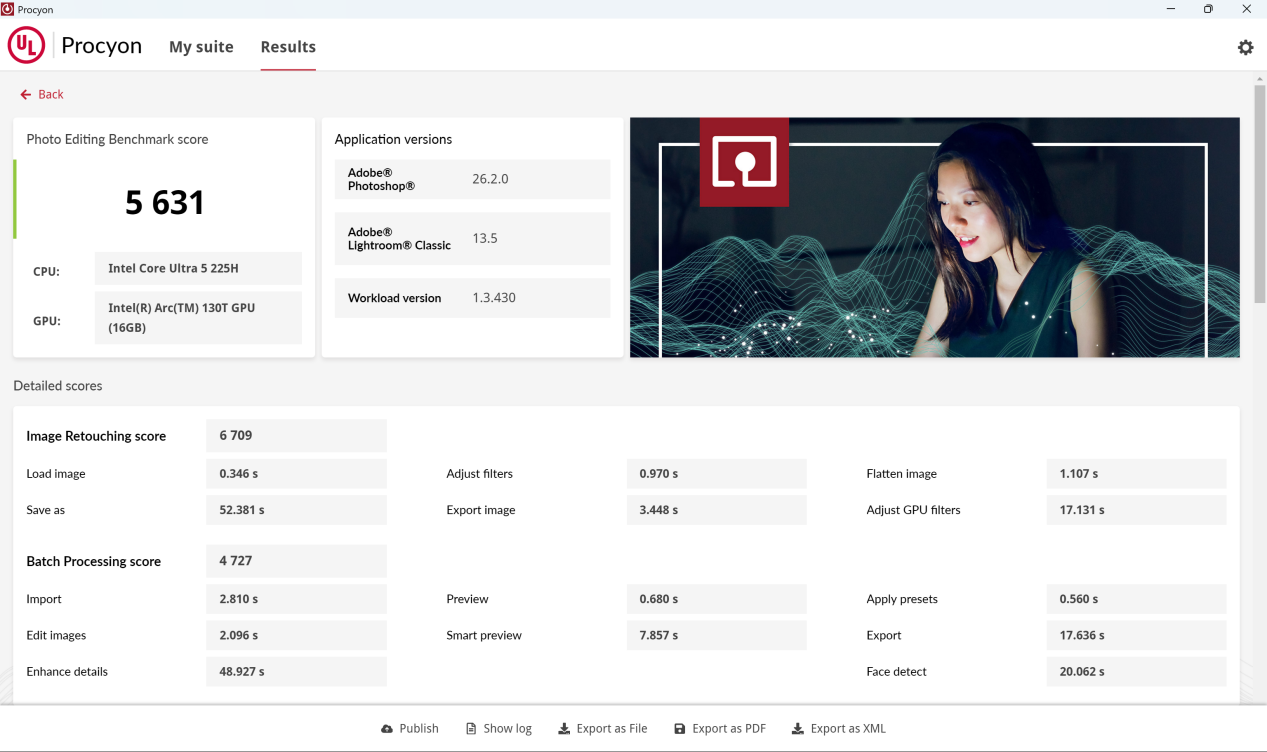Click the Export as File download icon
The width and height of the screenshot is (1267, 752).
point(564,729)
